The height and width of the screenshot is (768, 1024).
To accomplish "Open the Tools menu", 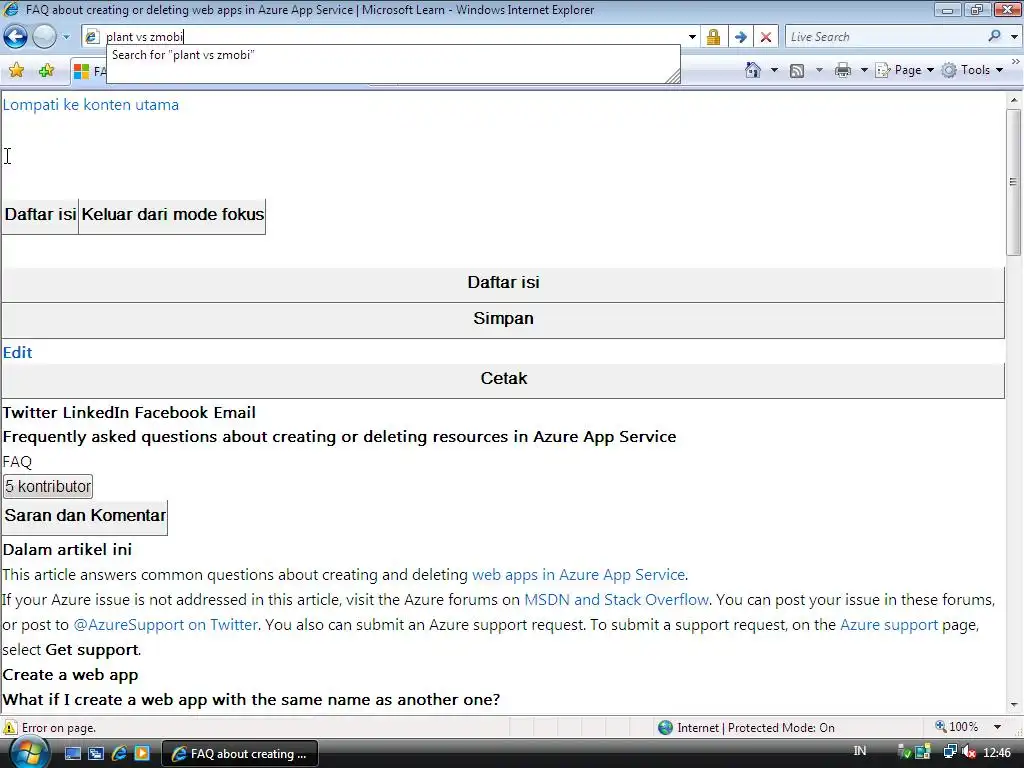I will [972, 70].
